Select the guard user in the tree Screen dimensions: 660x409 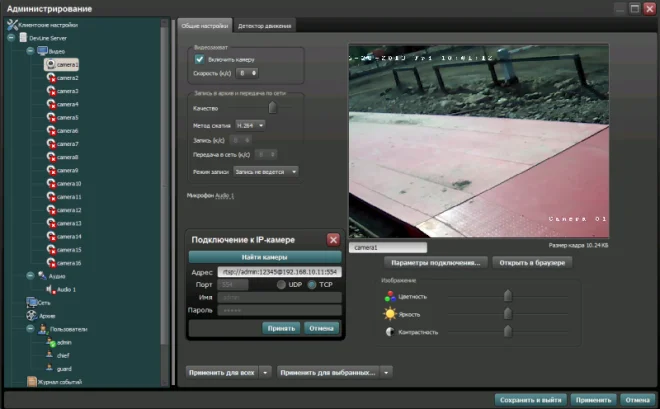[63, 367]
